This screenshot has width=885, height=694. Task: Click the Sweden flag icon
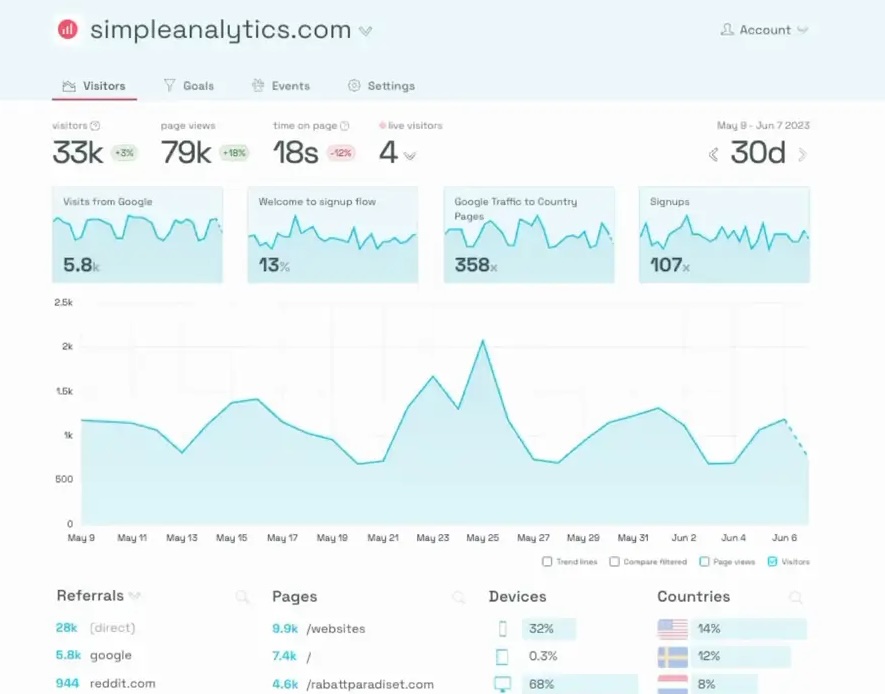coord(672,657)
